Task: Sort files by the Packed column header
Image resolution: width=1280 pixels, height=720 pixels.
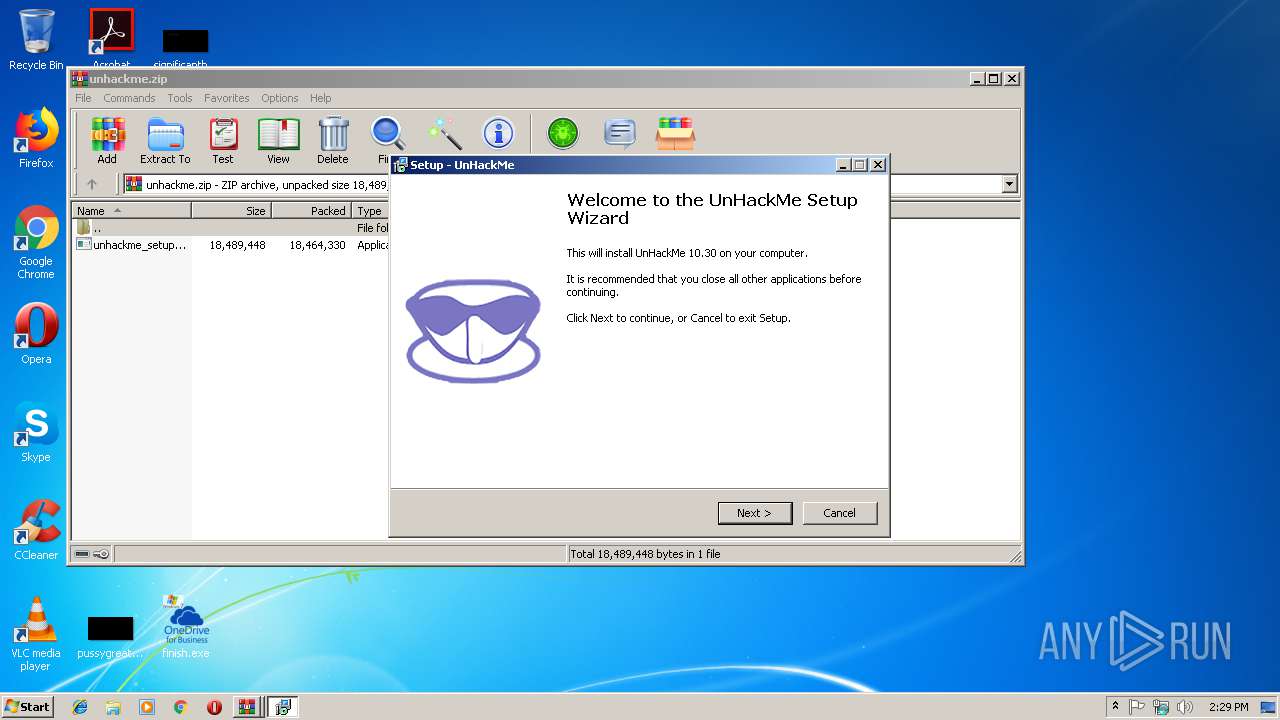Action: click(x=311, y=211)
